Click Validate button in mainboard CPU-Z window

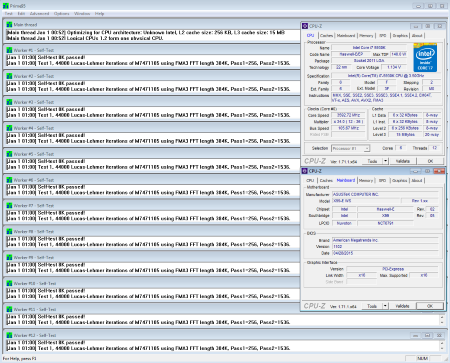click(402, 306)
